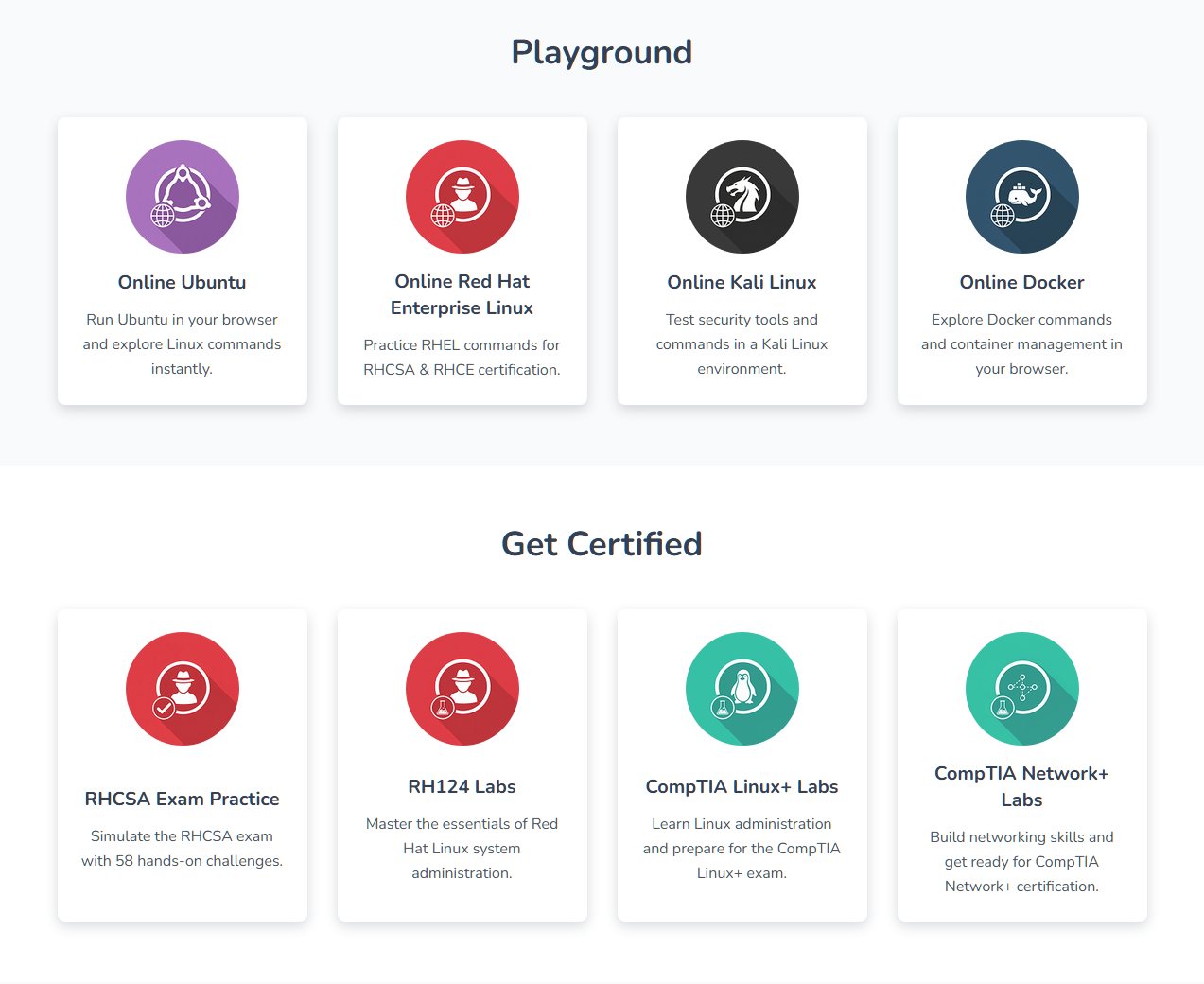1204x984 pixels.
Task: Click the CompTIA Linux+ penguin icon
Action: (x=742, y=689)
